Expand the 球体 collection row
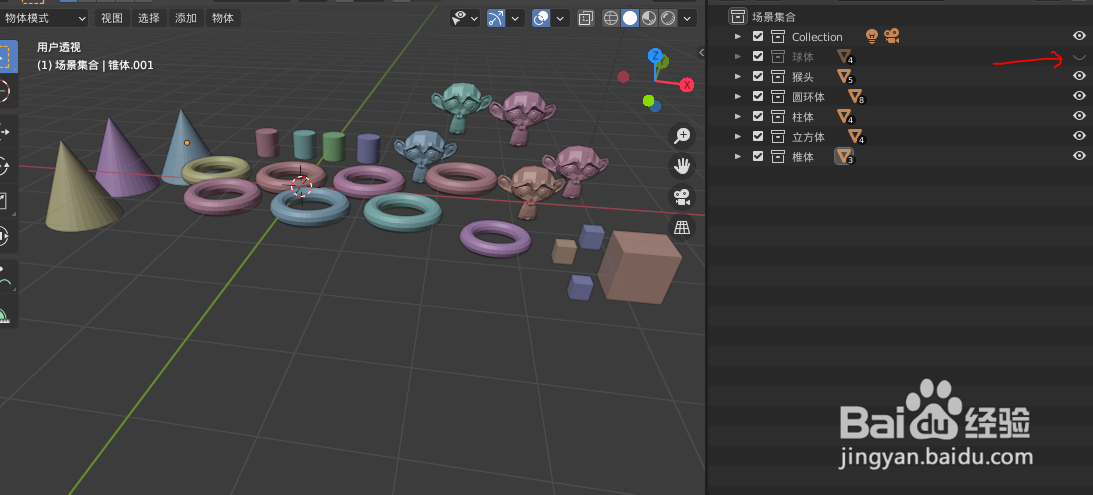The height and width of the screenshot is (495, 1093). coord(738,56)
